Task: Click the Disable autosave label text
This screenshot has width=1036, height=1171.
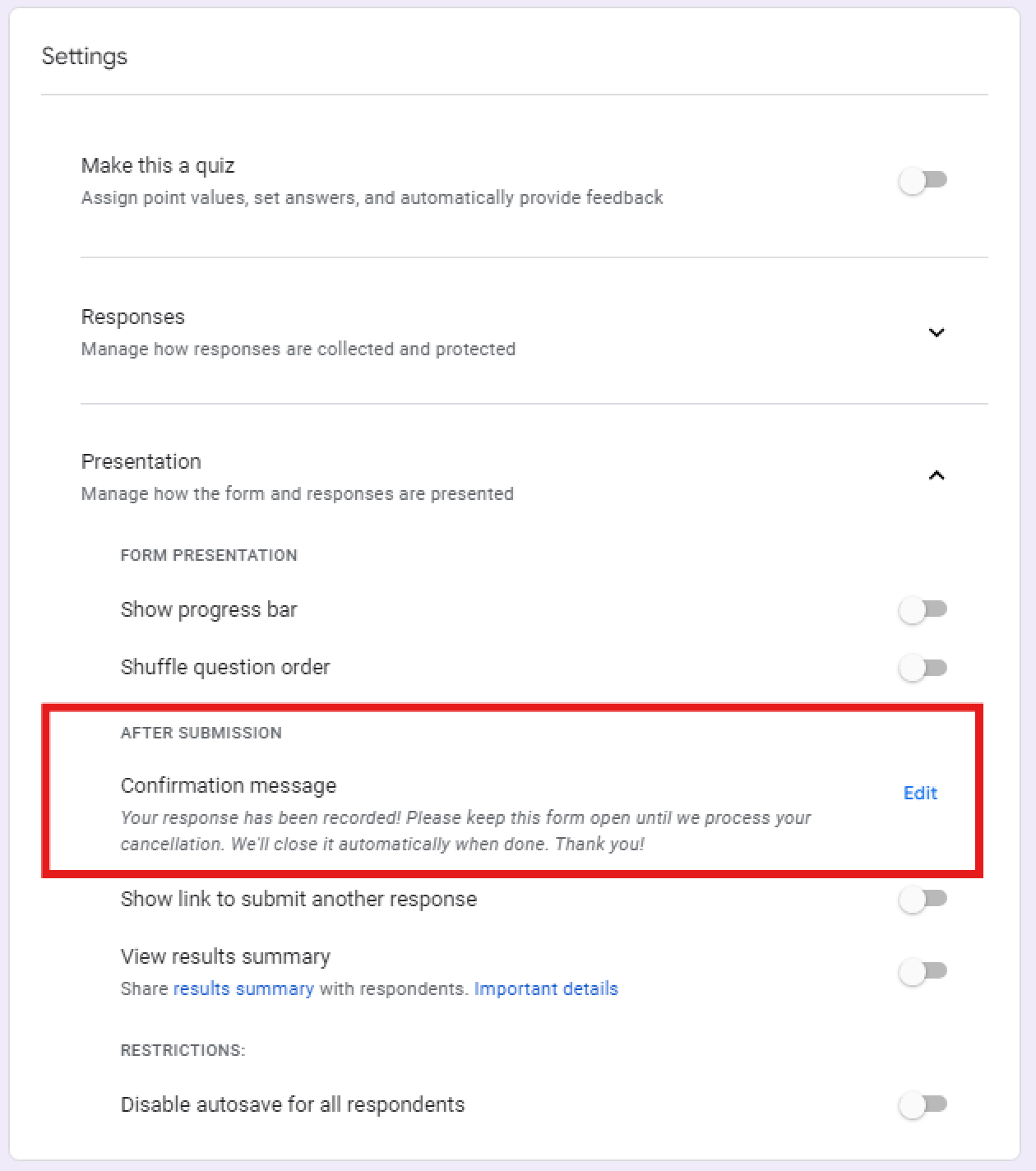Action: pos(293,1104)
